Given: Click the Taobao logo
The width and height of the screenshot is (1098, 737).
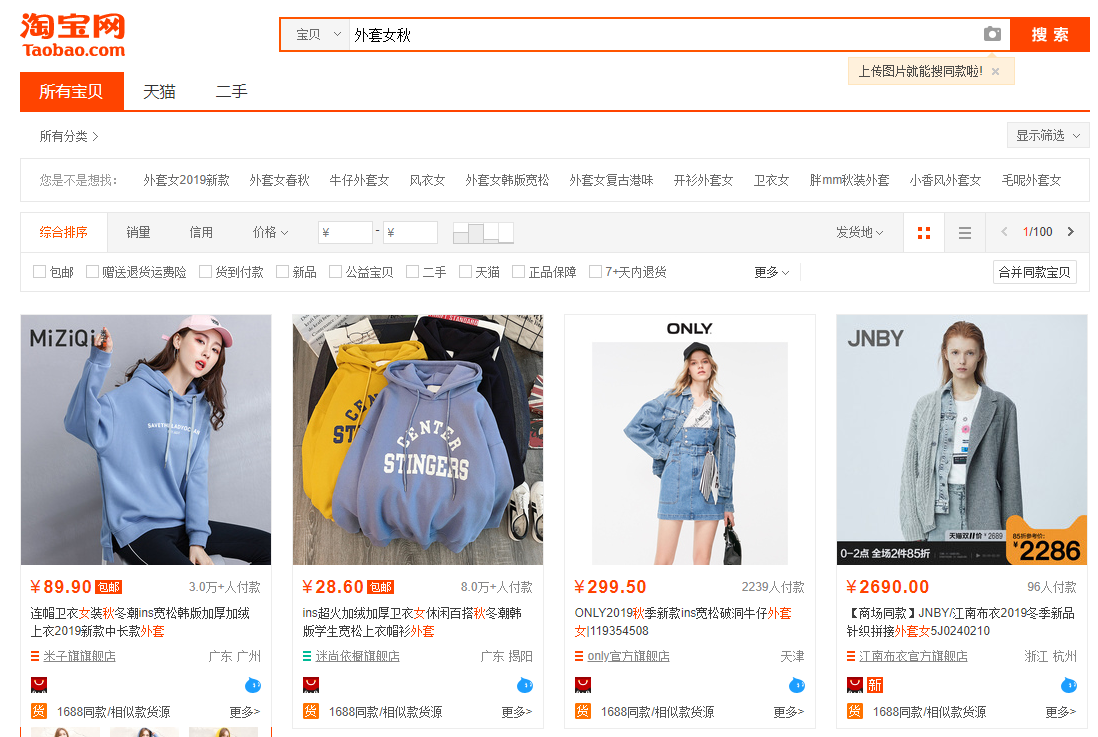Looking at the screenshot, I should click(73, 35).
